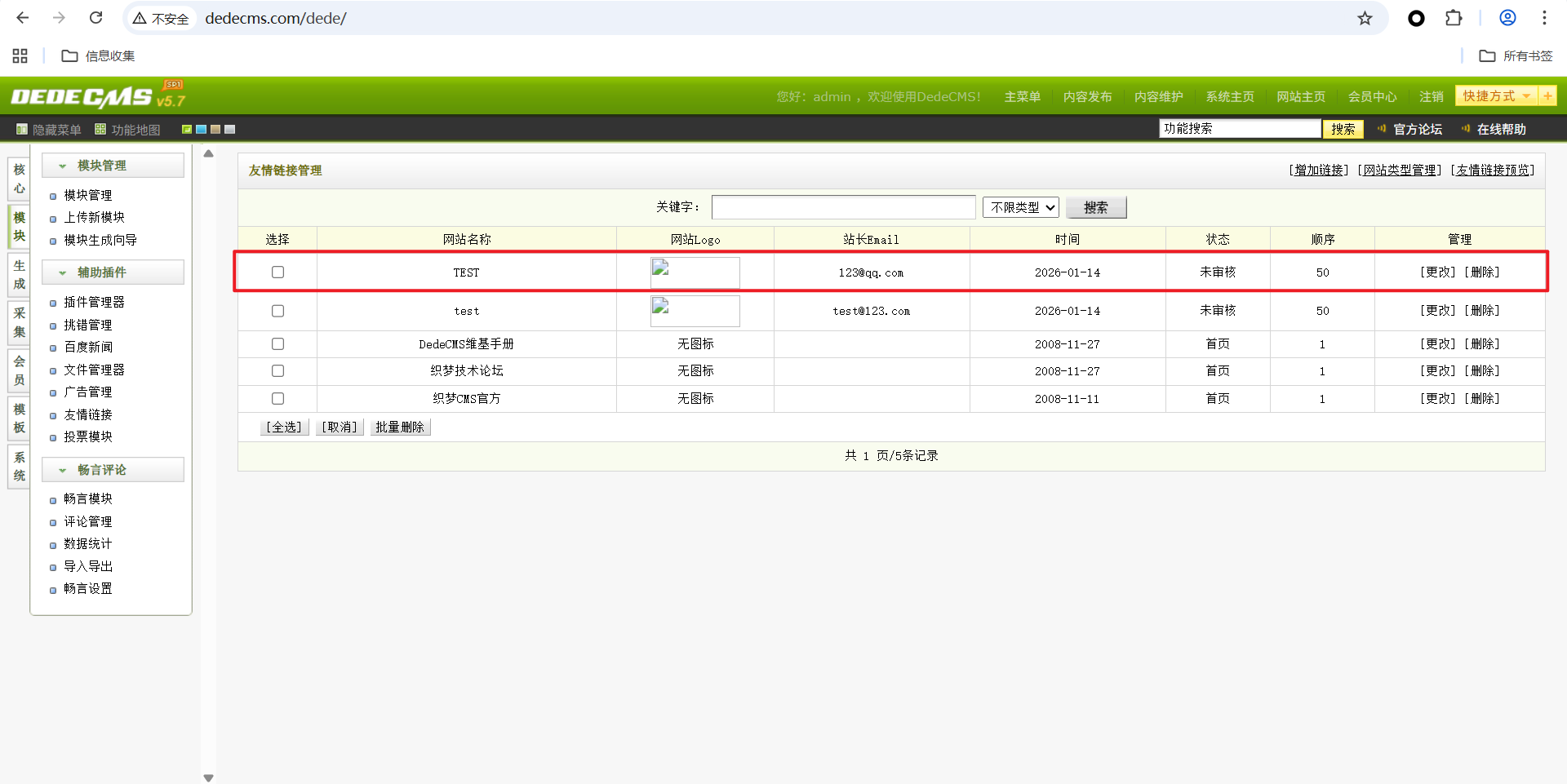
Task: Click the browser forward arrow
Action: pyautogui.click(x=59, y=18)
